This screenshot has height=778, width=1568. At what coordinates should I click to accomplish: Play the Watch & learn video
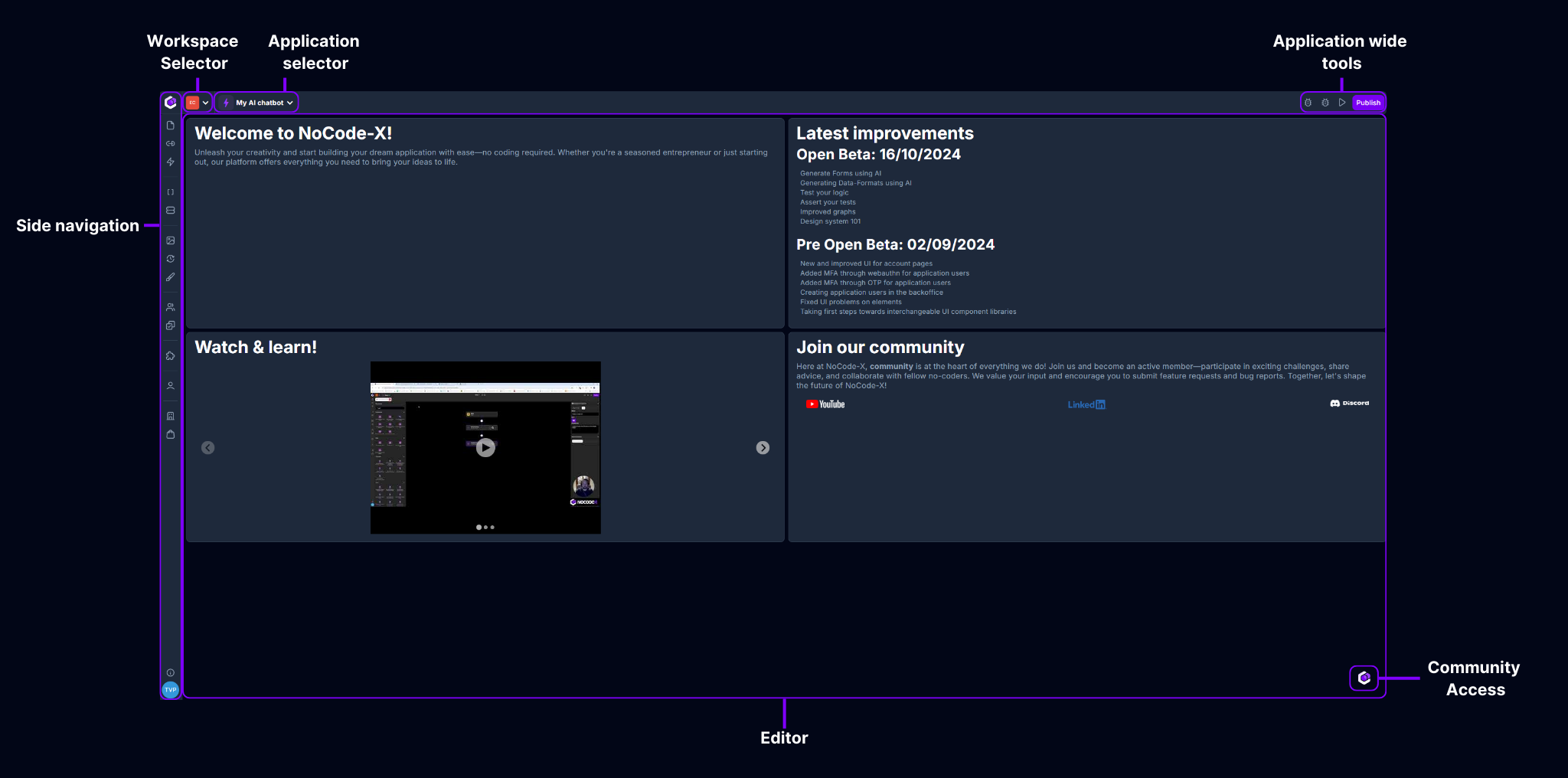pyautogui.click(x=485, y=448)
